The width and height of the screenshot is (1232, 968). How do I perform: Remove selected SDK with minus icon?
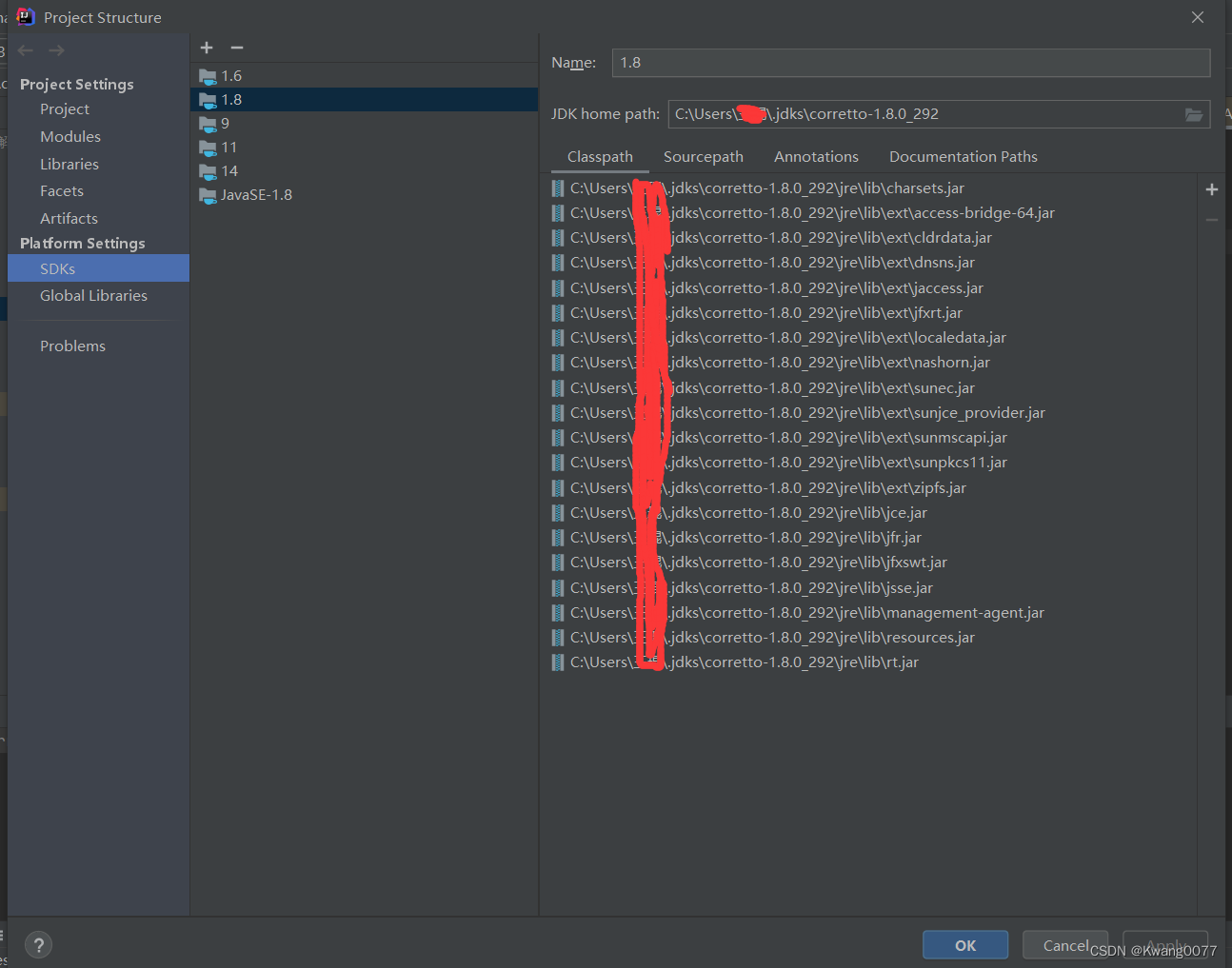click(x=237, y=48)
